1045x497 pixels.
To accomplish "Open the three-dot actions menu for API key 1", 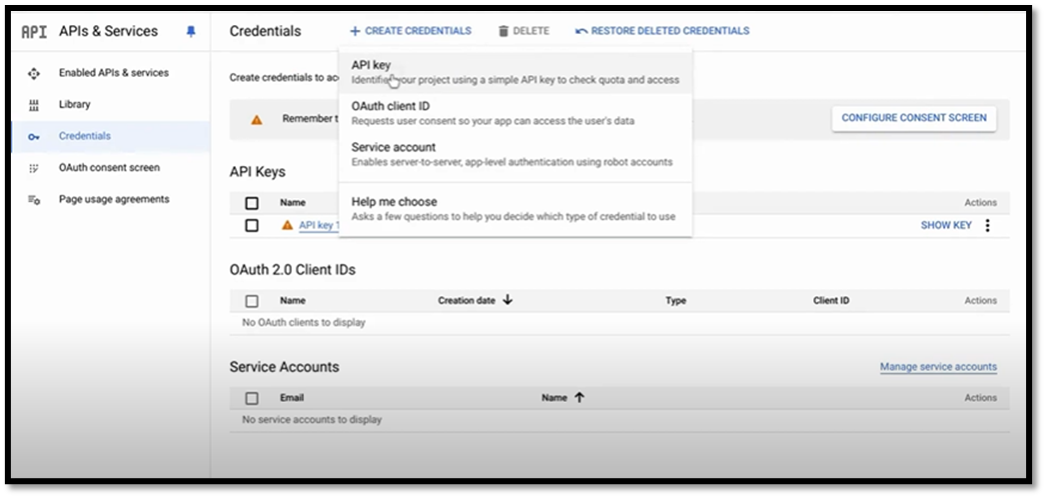I will click(x=988, y=225).
